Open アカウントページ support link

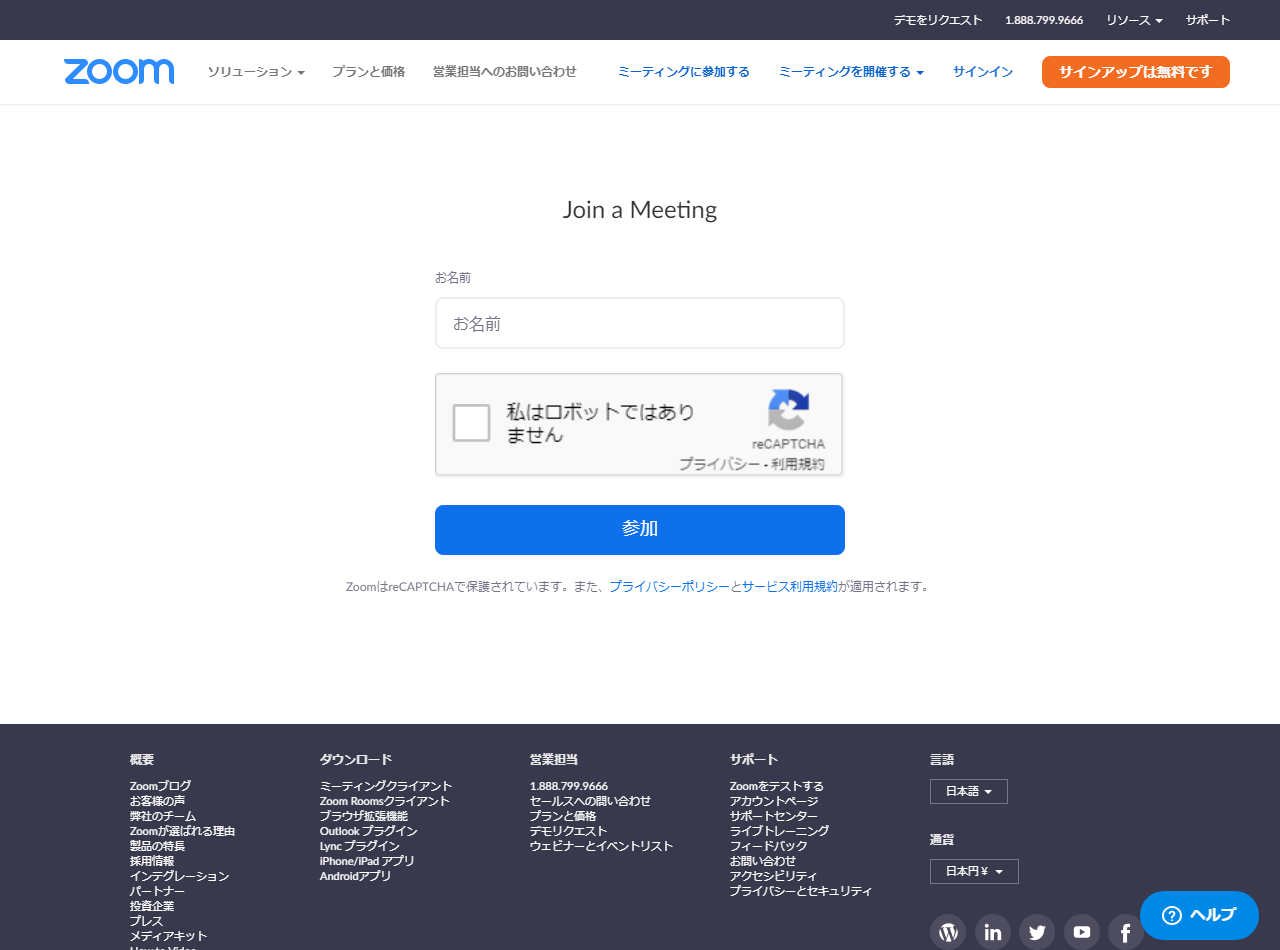tap(774, 801)
